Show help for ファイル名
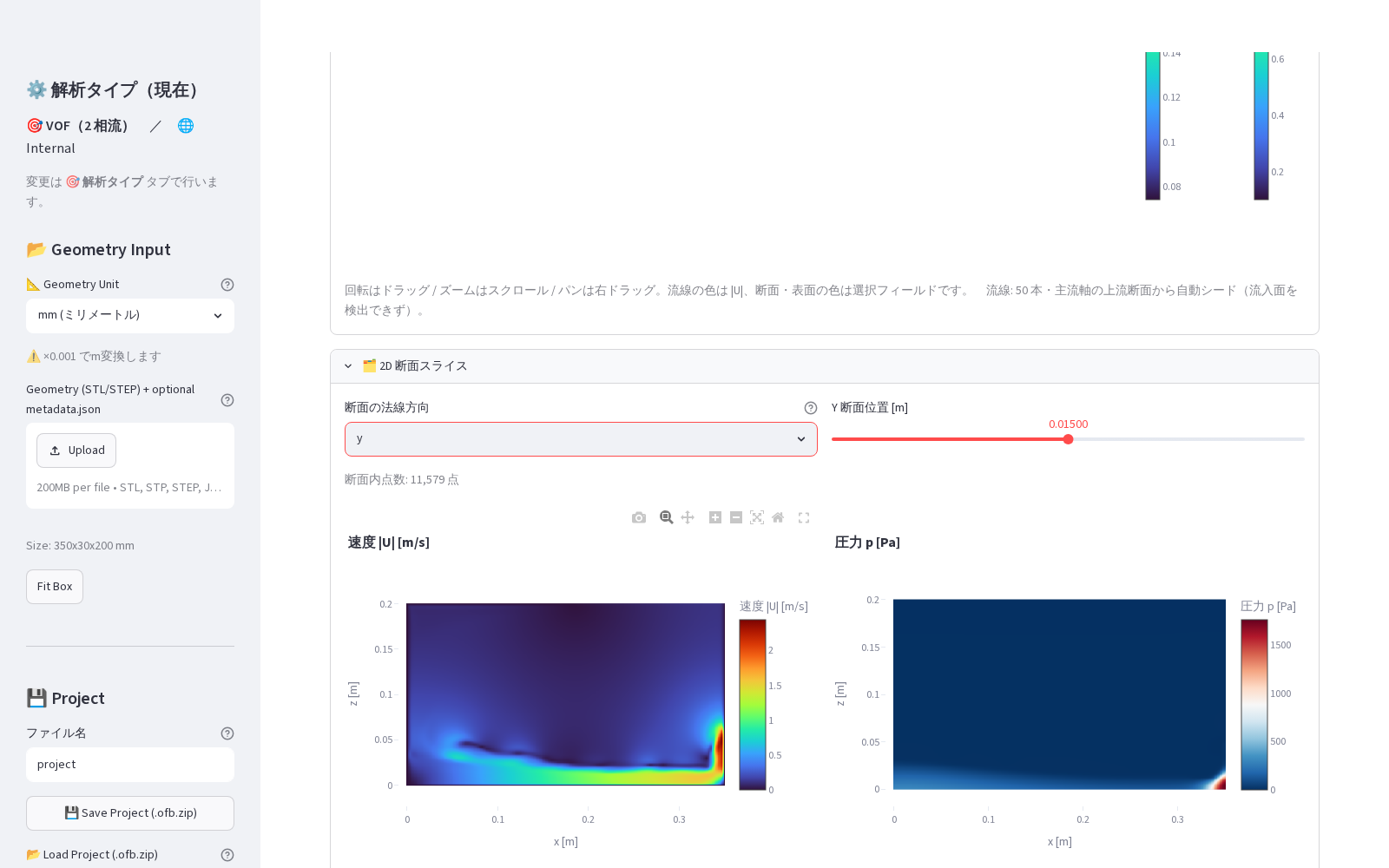 (x=227, y=733)
